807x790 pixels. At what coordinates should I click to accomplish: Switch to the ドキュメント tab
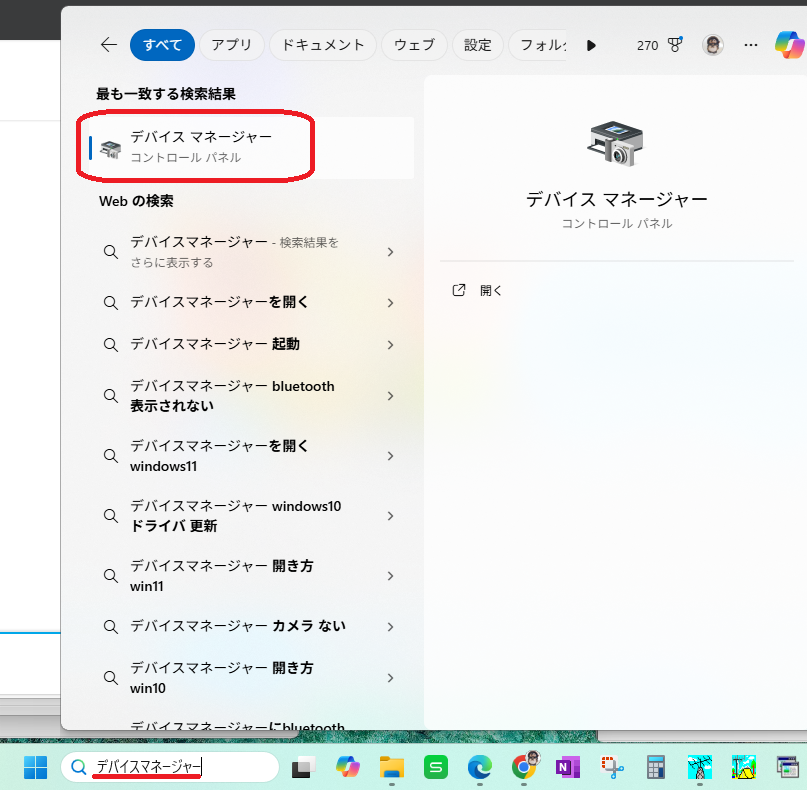click(323, 45)
